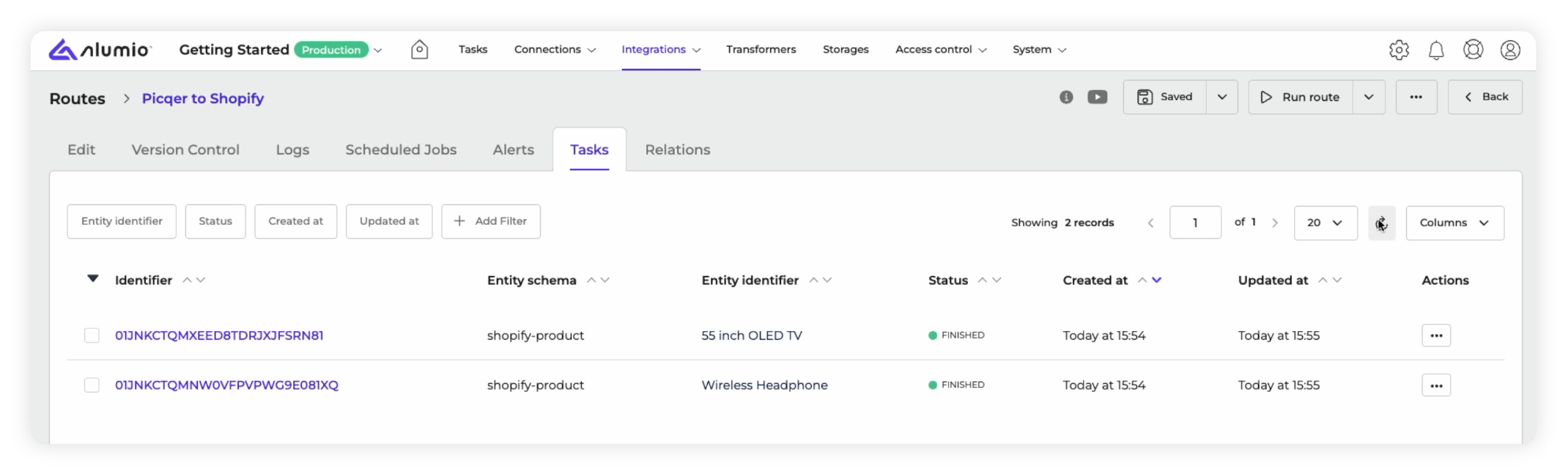Sort Entity identifier descending
The image size is (1568, 476).
click(827, 280)
